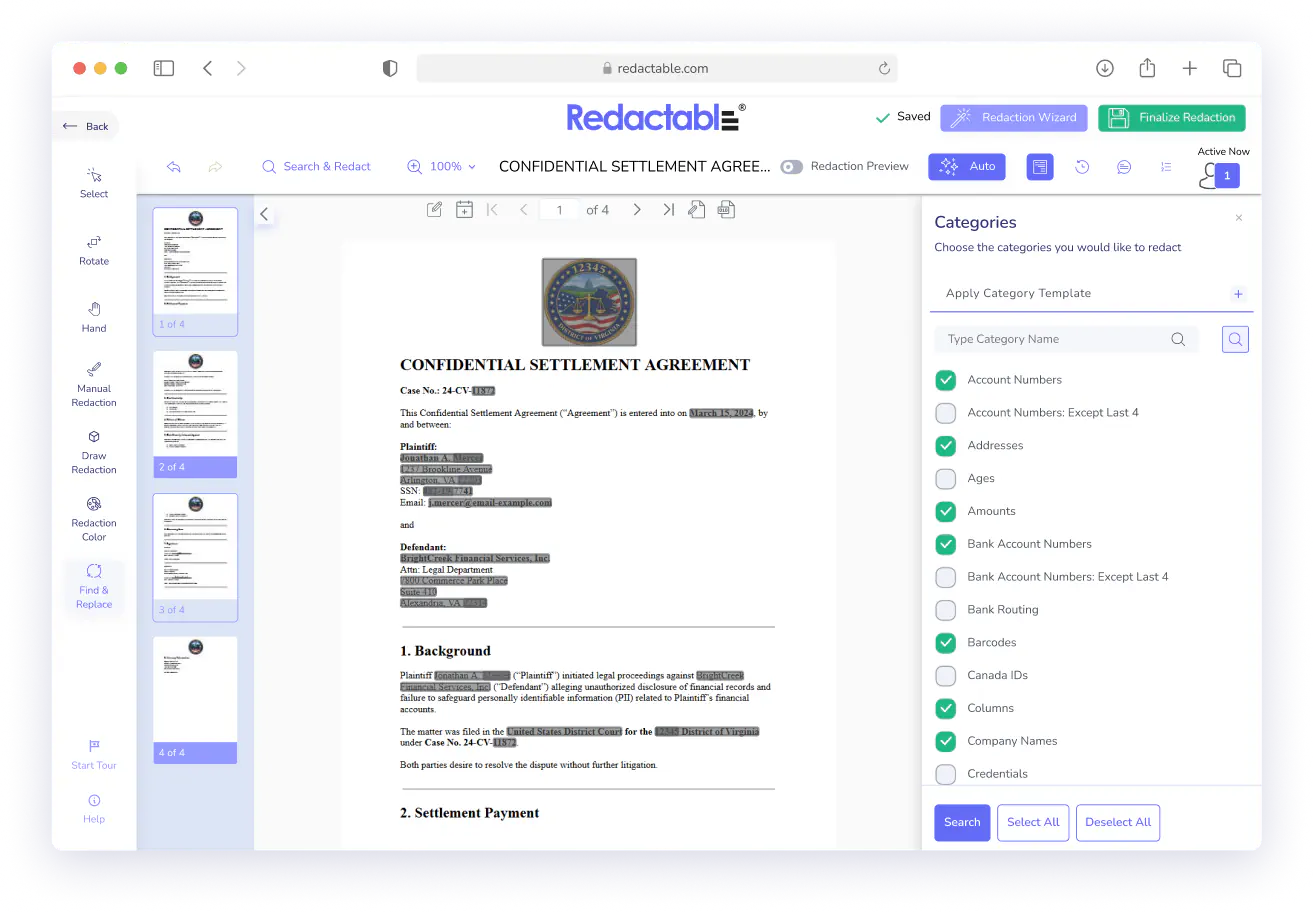Undo the last action arrow
This screenshot has height=913, width=1314.
tap(173, 167)
